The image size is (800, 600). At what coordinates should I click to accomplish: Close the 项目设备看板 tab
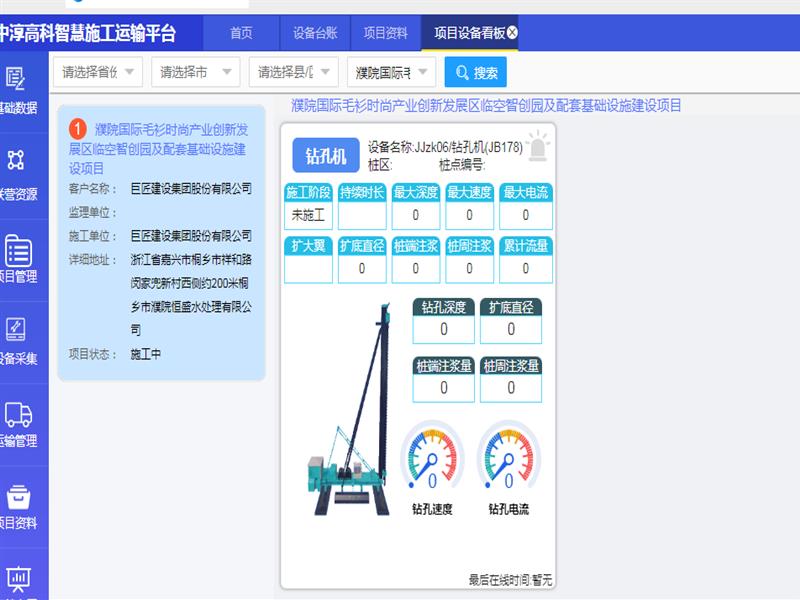pos(513,33)
